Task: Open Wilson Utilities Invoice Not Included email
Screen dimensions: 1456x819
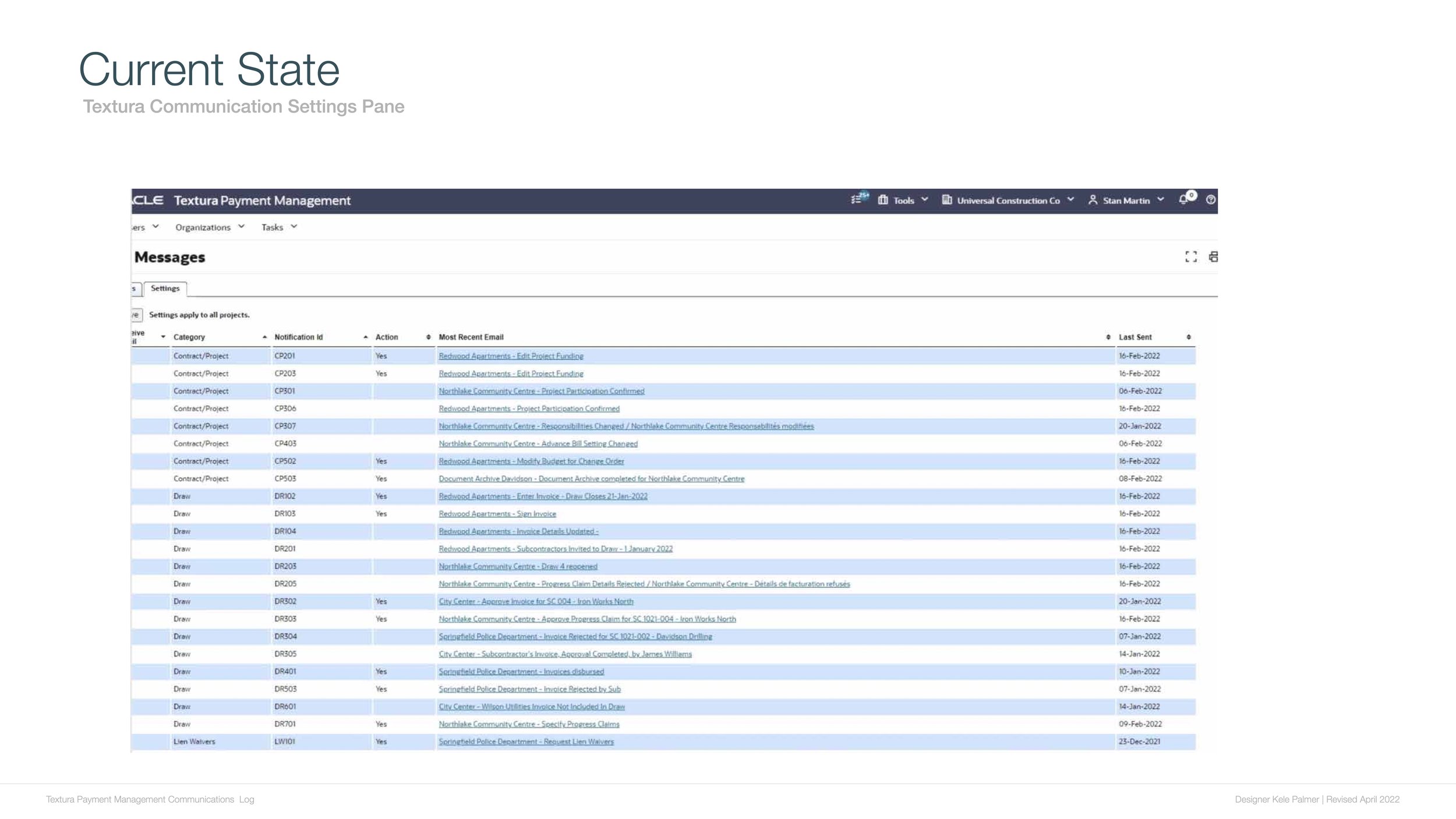Action: pyautogui.click(x=532, y=706)
